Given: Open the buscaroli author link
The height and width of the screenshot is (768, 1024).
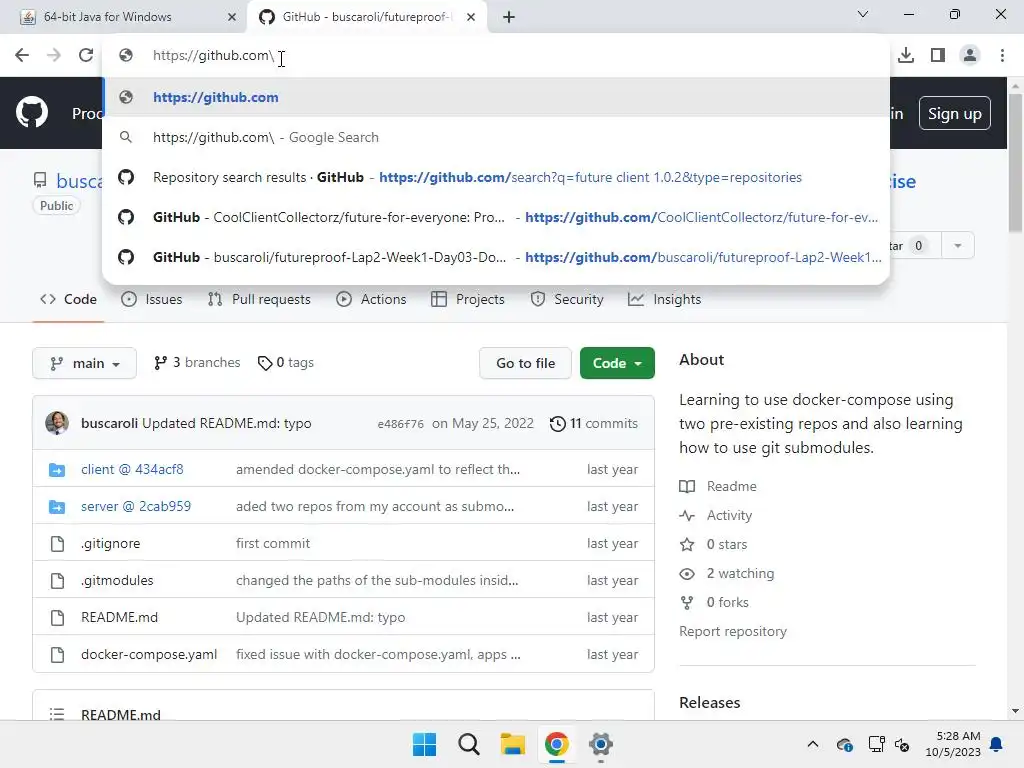Looking at the screenshot, I should click(x=109, y=423).
